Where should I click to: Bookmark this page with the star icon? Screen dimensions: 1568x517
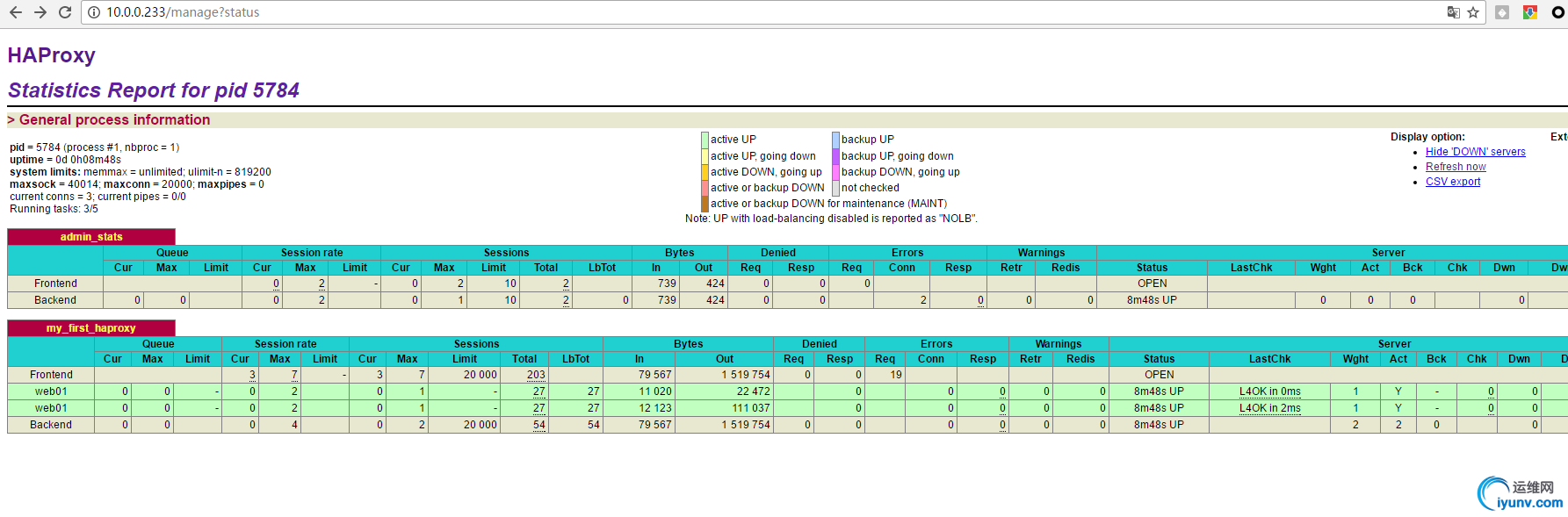(x=1473, y=12)
